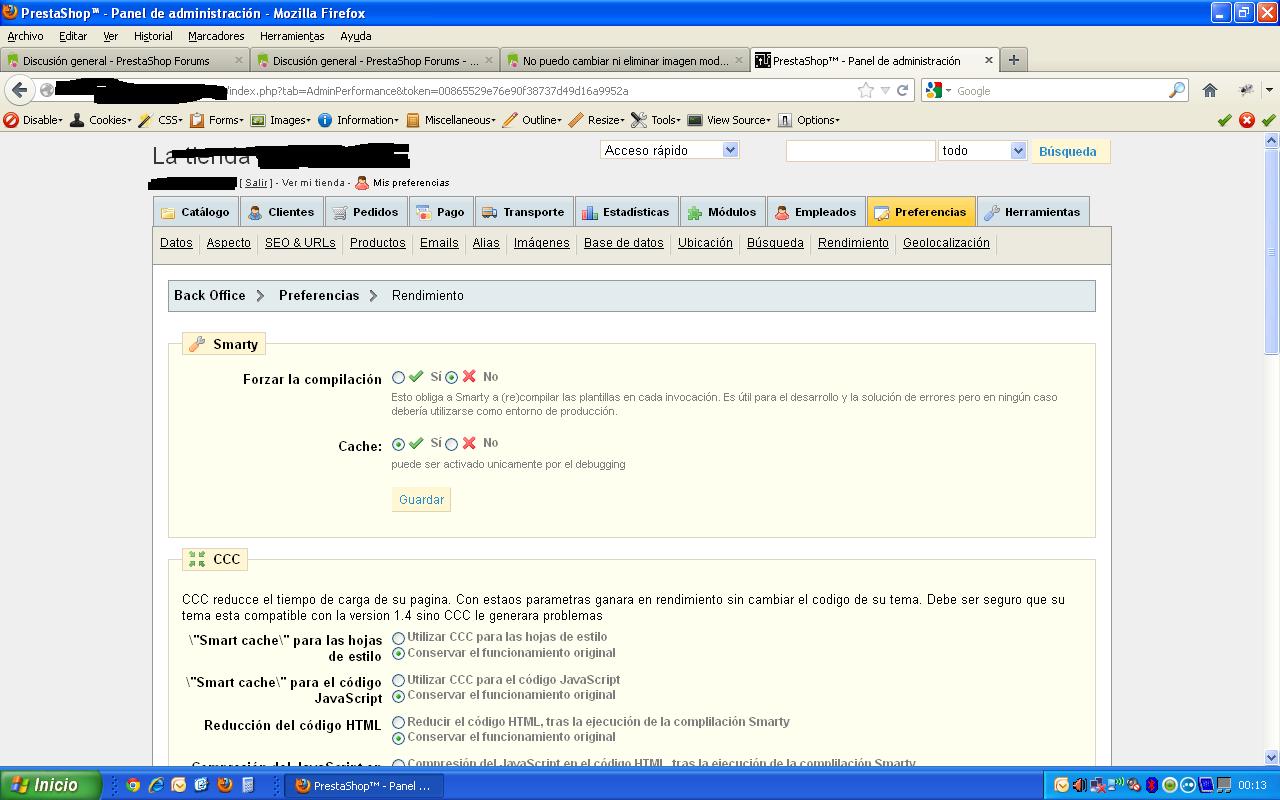
Task: Open the Images menu in developer toolbar
Action: [x=281, y=120]
